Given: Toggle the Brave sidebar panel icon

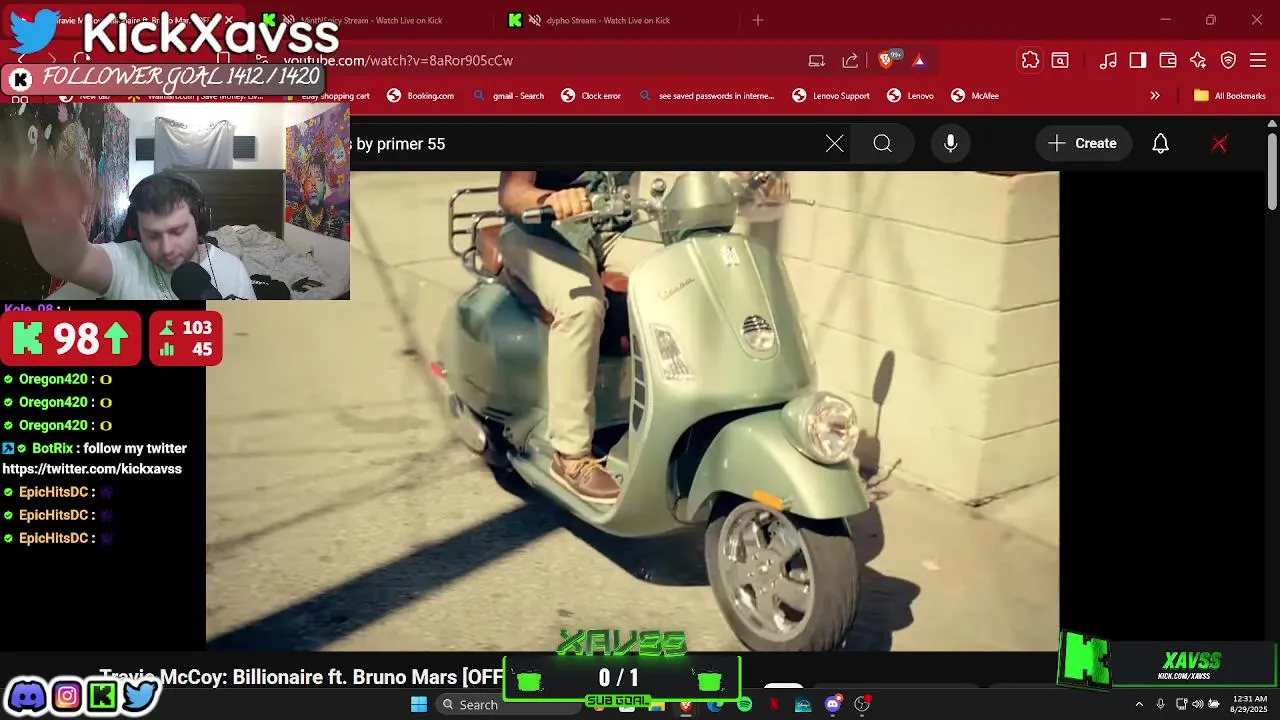Looking at the screenshot, I should click(x=1138, y=61).
